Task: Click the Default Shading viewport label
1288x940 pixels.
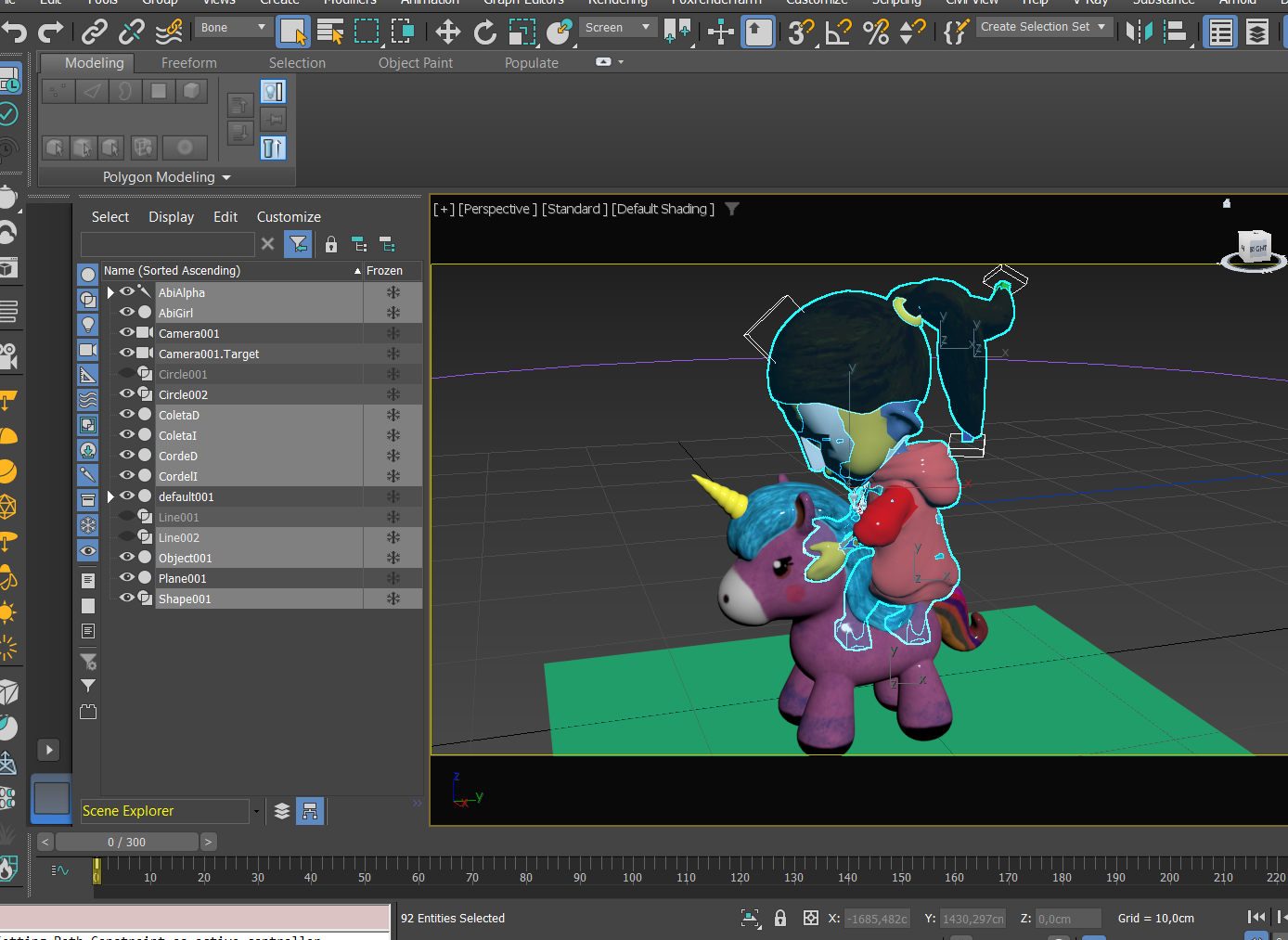Action: click(663, 209)
